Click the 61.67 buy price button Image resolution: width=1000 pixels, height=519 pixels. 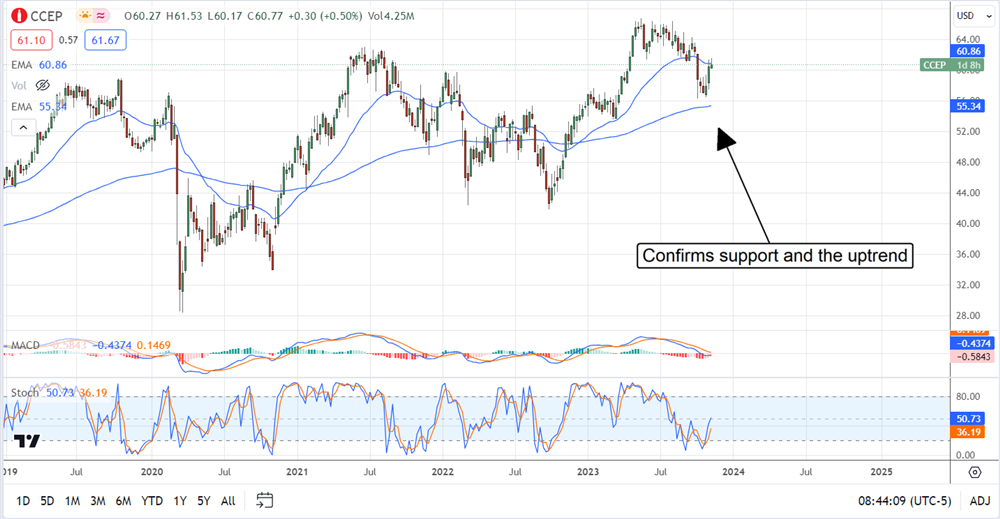(105, 40)
